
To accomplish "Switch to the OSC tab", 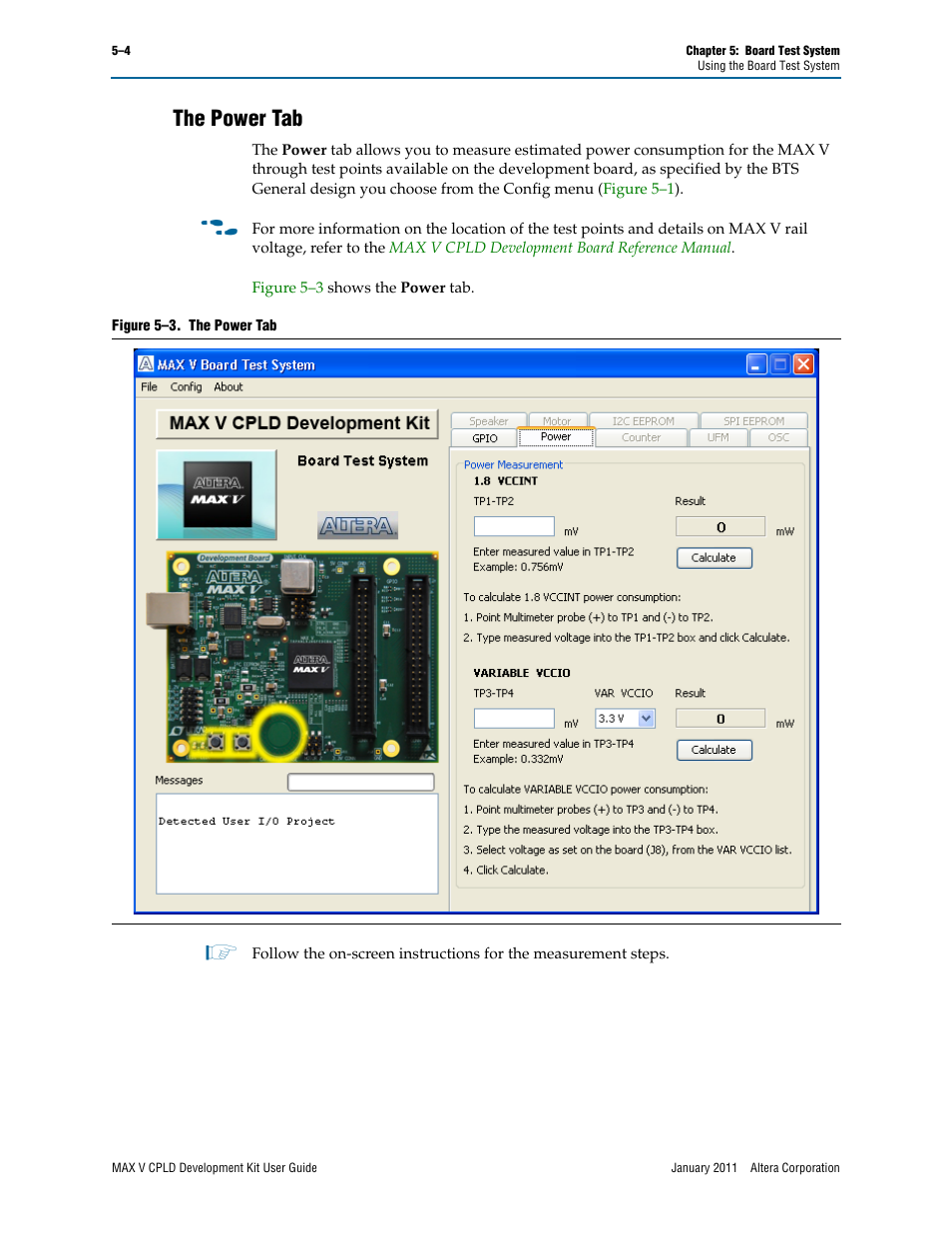I will [x=778, y=437].
